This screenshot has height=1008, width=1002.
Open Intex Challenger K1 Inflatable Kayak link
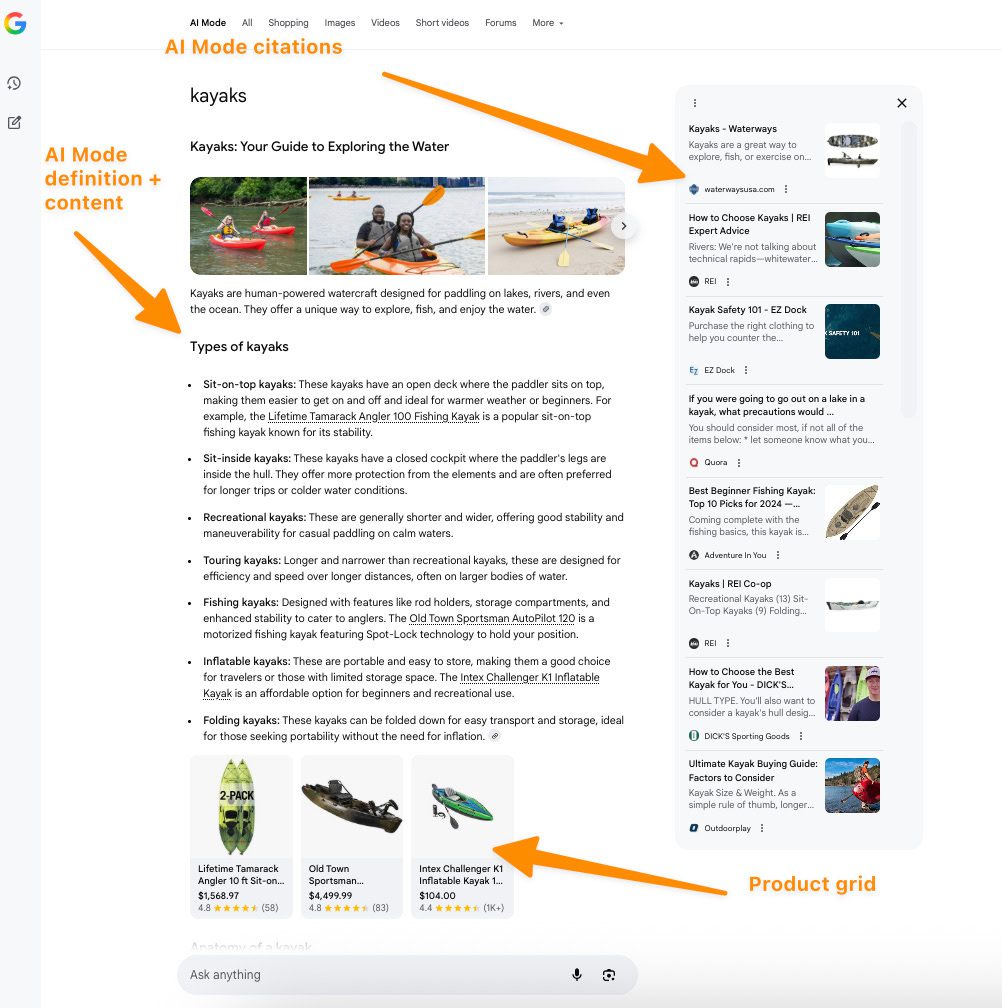point(530,678)
